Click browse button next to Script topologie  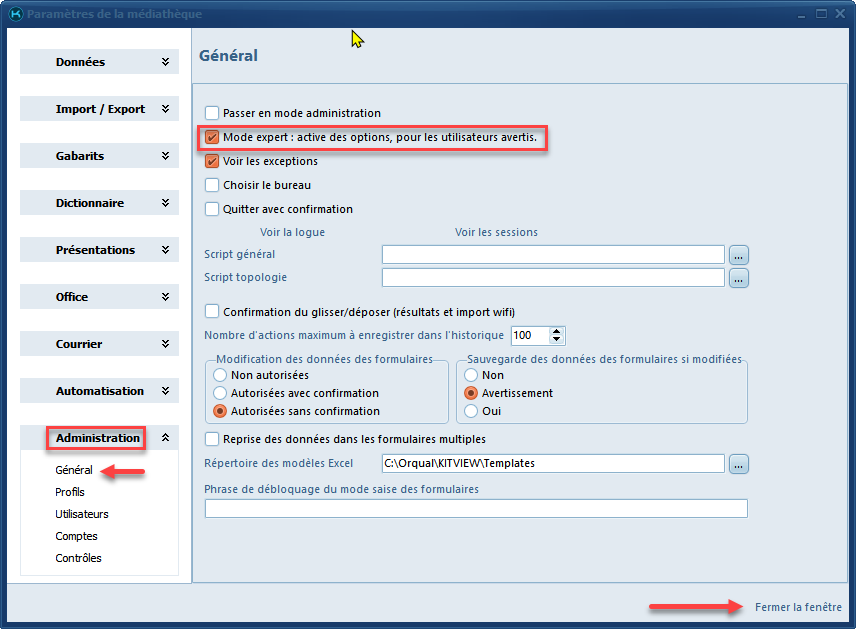coord(739,278)
